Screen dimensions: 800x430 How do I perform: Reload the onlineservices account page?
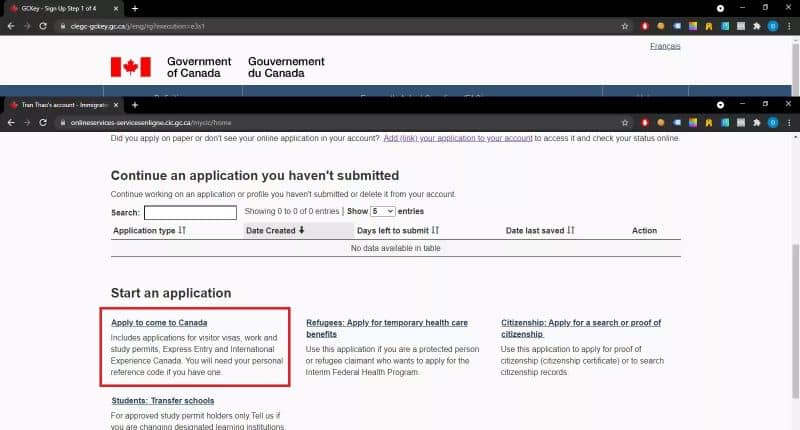(x=43, y=122)
